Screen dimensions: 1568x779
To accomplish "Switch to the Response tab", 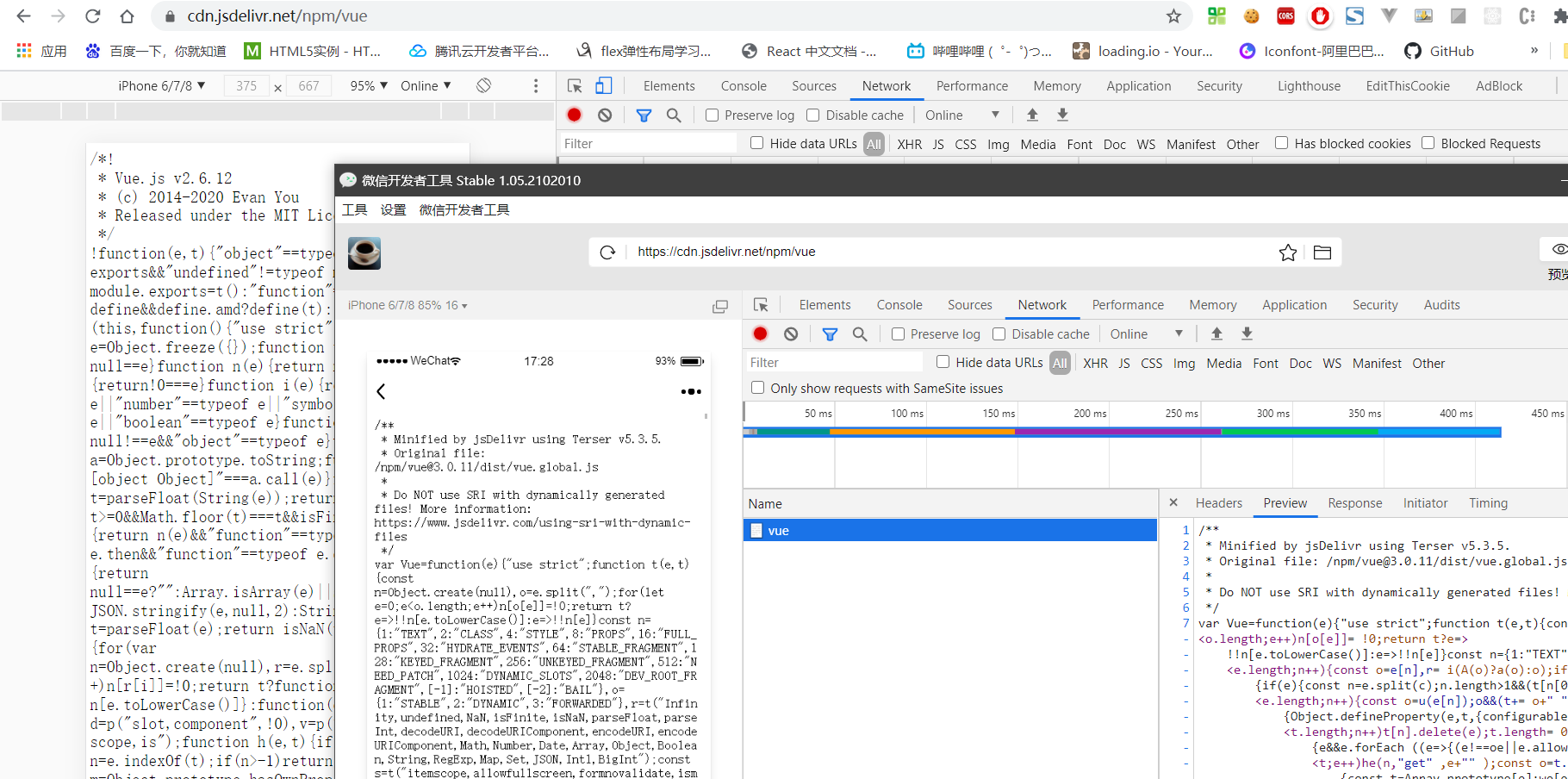I will pyautogui.click(x=1355, y=502).
